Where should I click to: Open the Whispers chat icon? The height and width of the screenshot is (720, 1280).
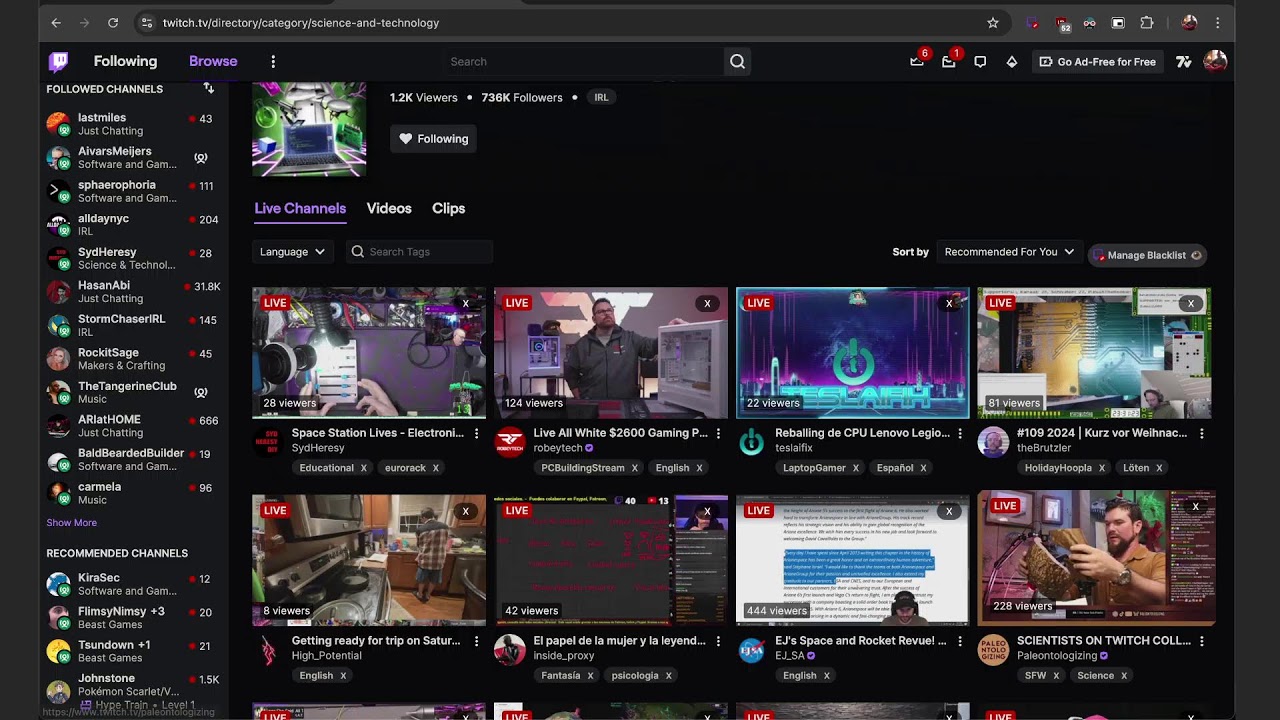[980, 62]
